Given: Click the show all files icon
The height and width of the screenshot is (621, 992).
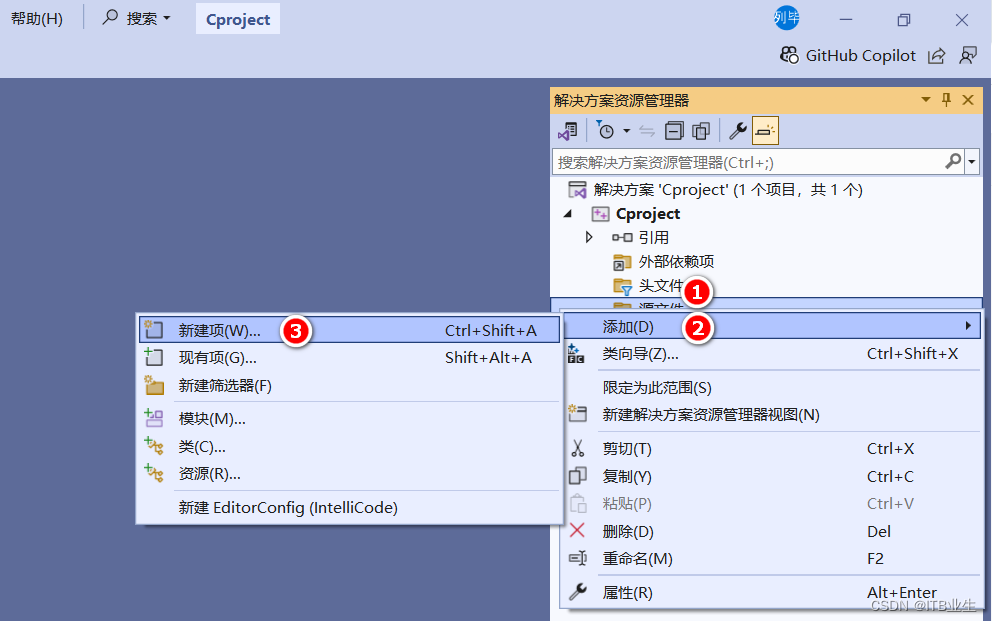Looking at the screenshot, I should 701,131.
